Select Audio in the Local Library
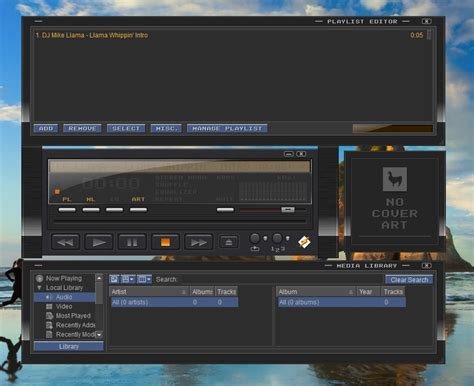 point(64,297)
